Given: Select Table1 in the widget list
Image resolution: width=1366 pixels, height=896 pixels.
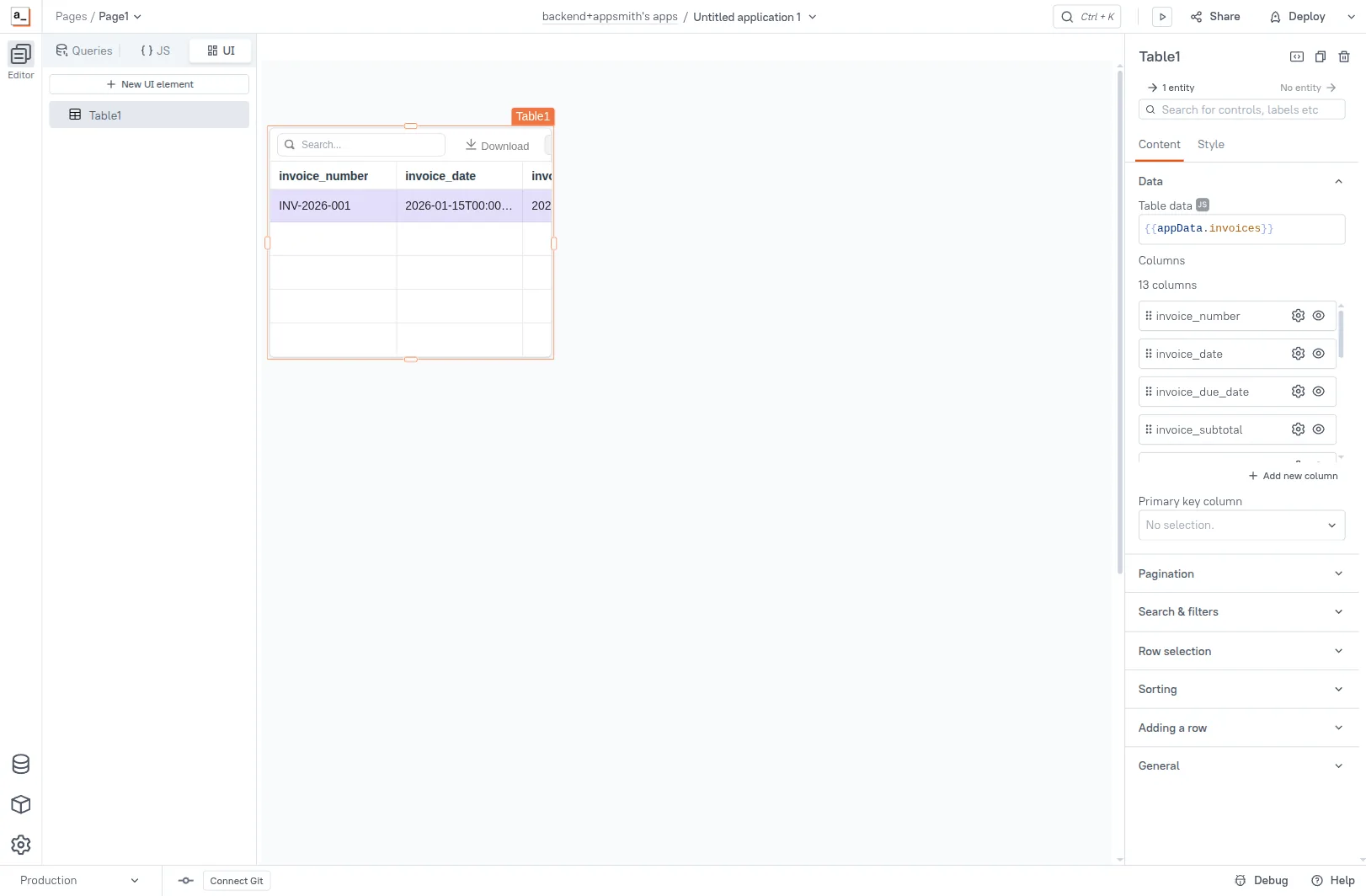Looking at the screenshot, I should (149, 115).
